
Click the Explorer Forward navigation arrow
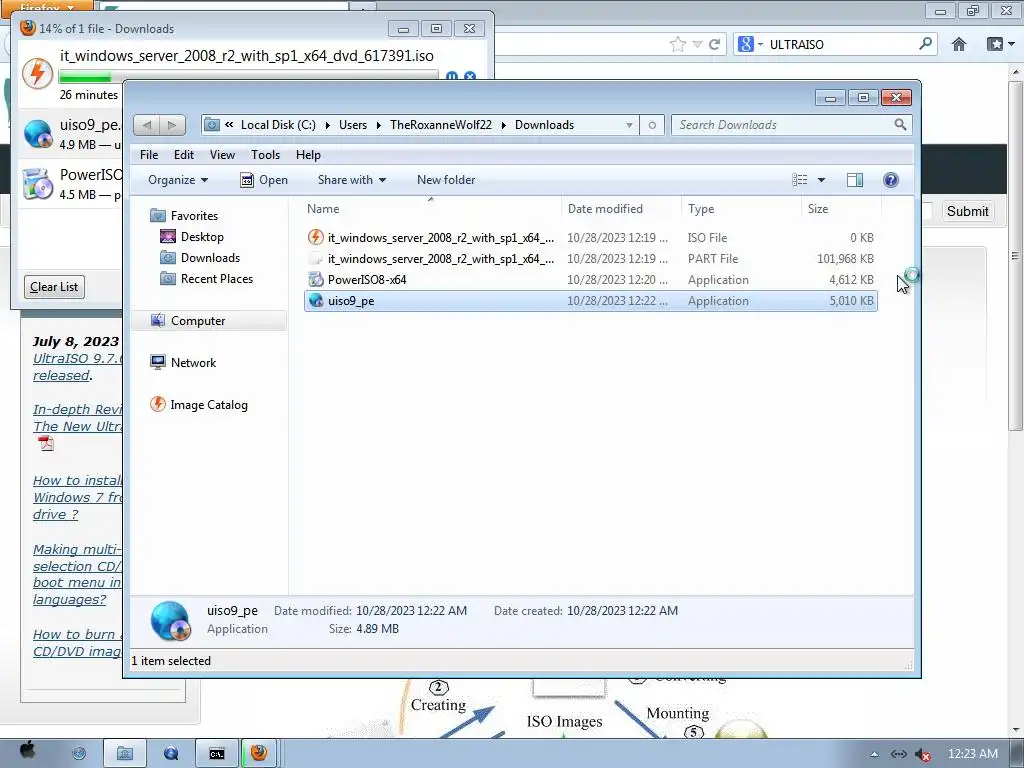(x=172, y=125)
